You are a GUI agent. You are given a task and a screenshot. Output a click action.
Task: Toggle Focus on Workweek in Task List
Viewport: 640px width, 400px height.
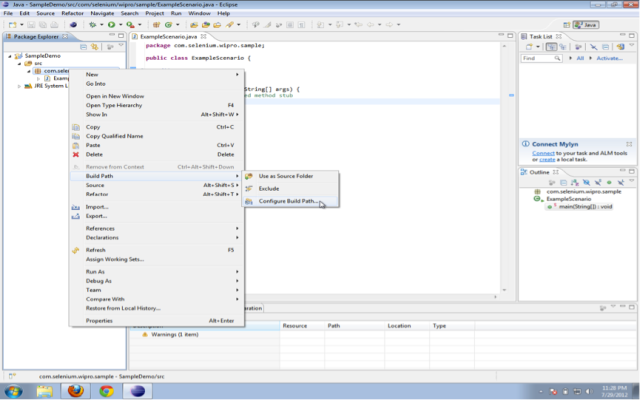[578, 47]
